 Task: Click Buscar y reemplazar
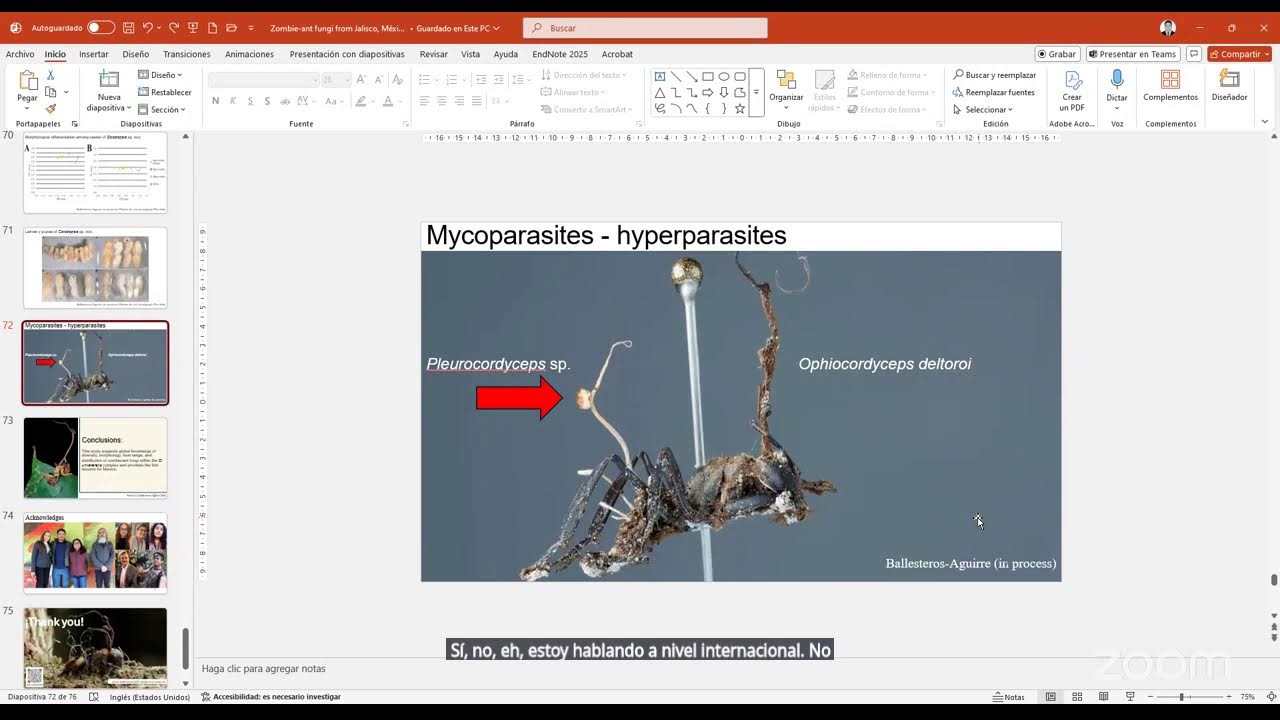pos(994,75)
